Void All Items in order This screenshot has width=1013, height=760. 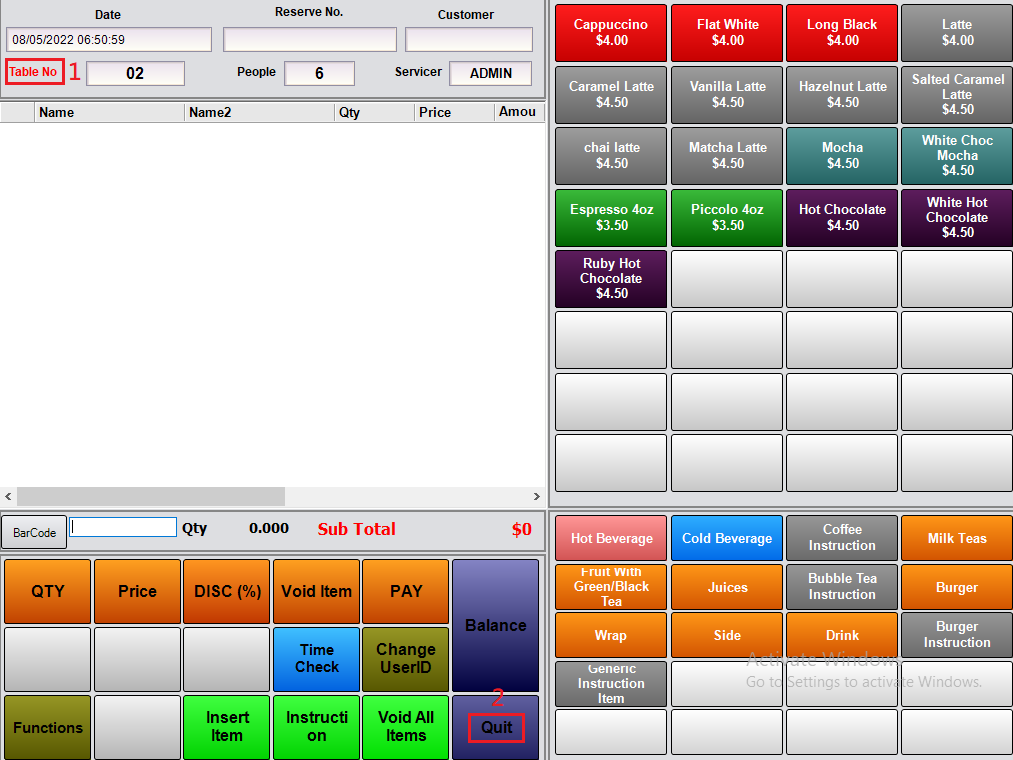406,727
